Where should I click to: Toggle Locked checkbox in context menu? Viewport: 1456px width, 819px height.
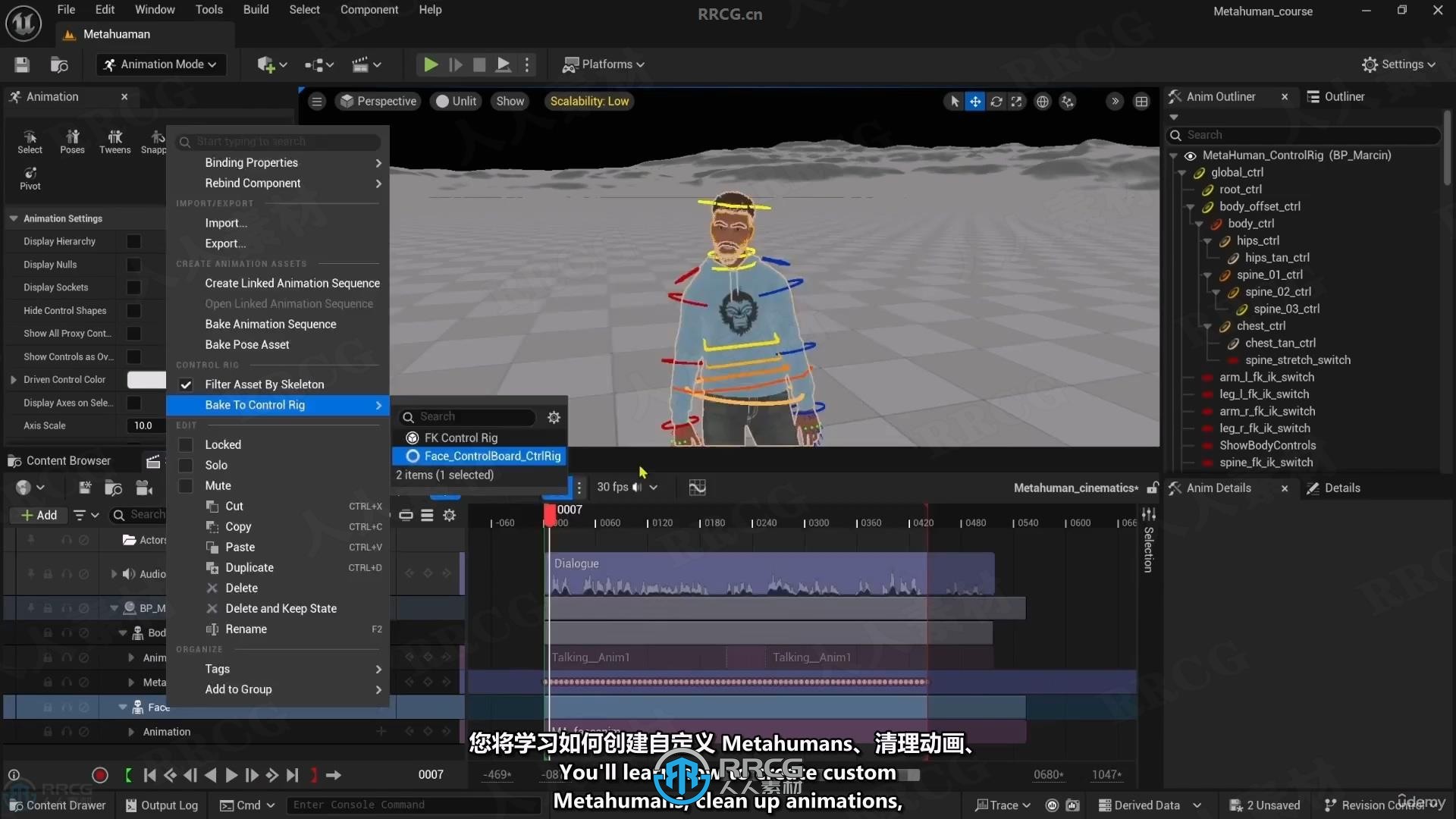[x=184, y=444]
